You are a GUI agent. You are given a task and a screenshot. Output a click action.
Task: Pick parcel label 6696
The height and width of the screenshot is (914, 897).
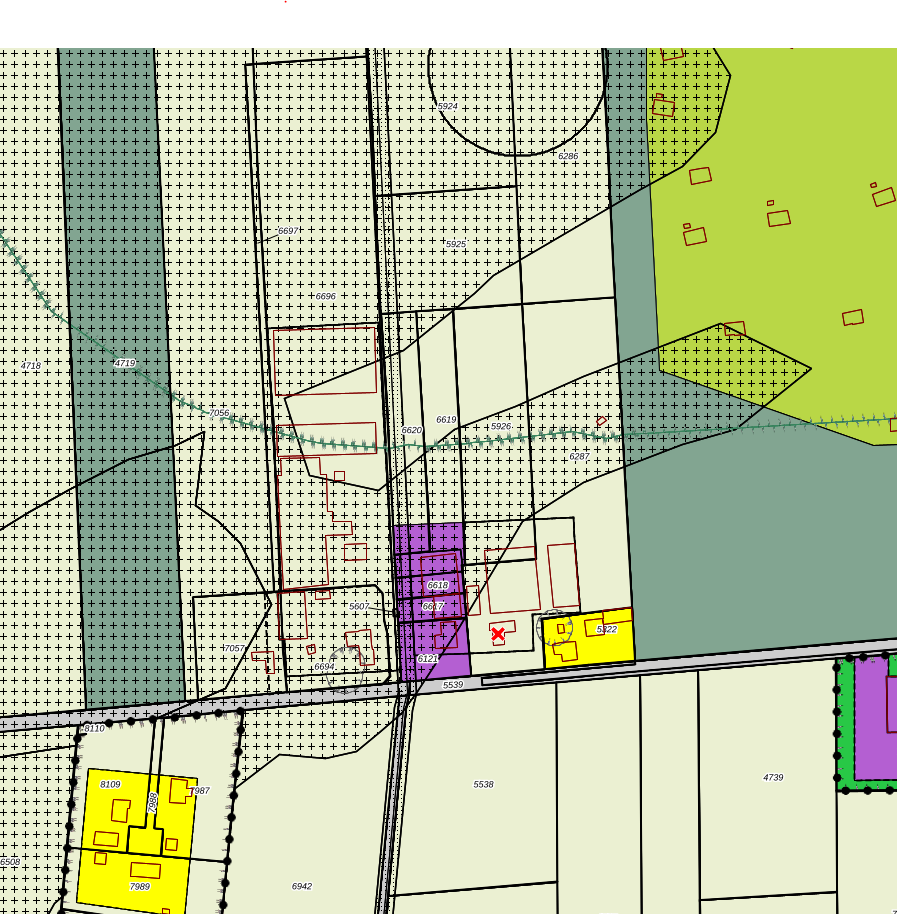(326, 296)
